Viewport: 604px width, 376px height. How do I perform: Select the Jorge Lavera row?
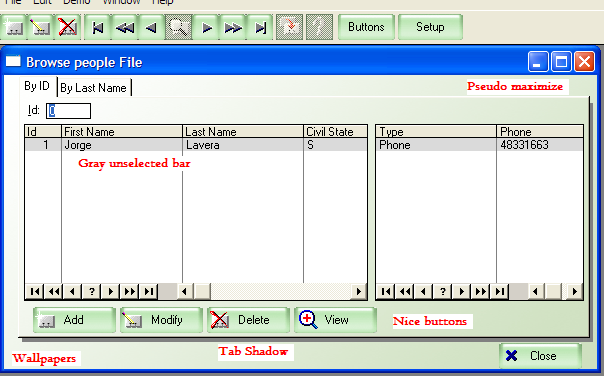point(196,145)
